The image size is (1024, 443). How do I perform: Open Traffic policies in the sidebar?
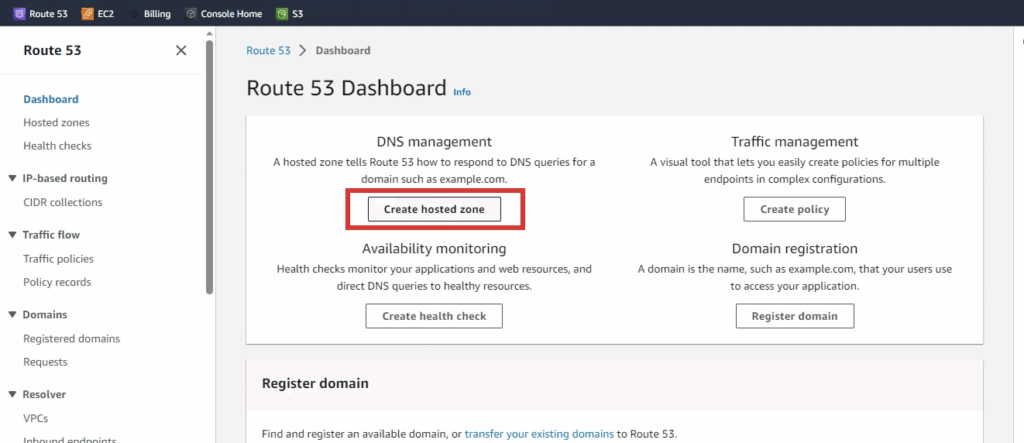tap(58, 259)
